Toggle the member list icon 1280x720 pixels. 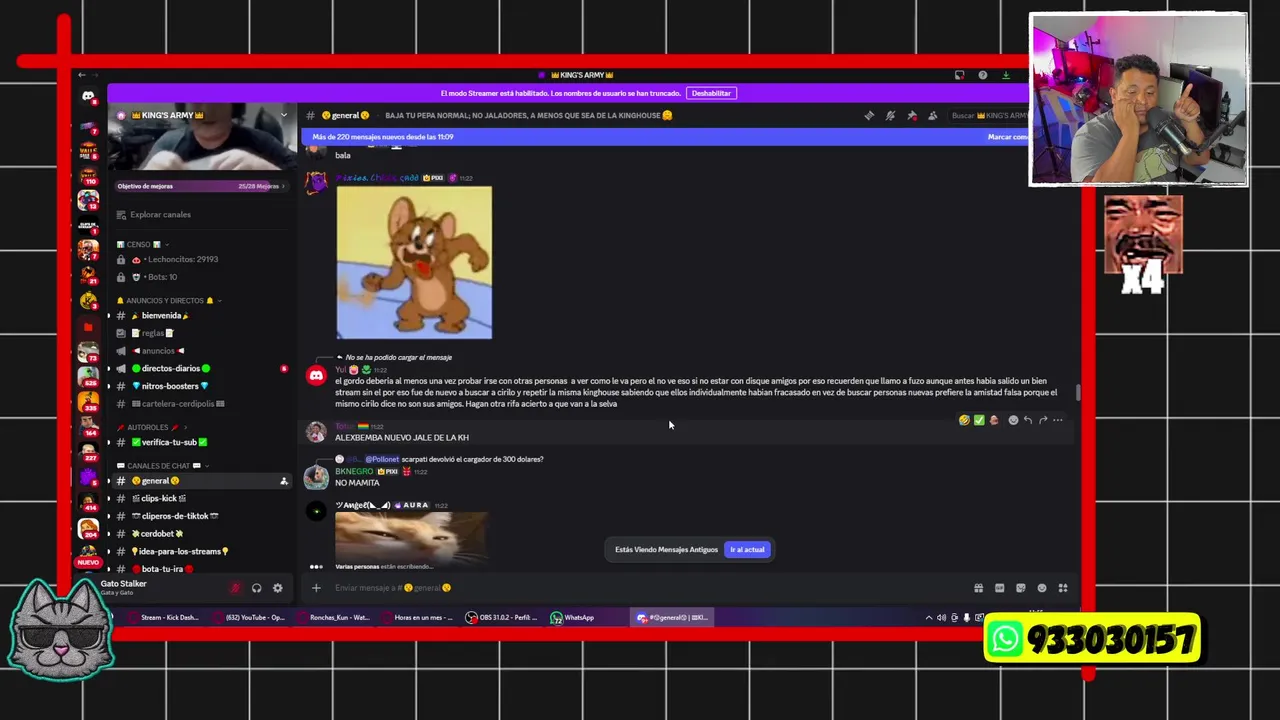(x=933, y=115)
